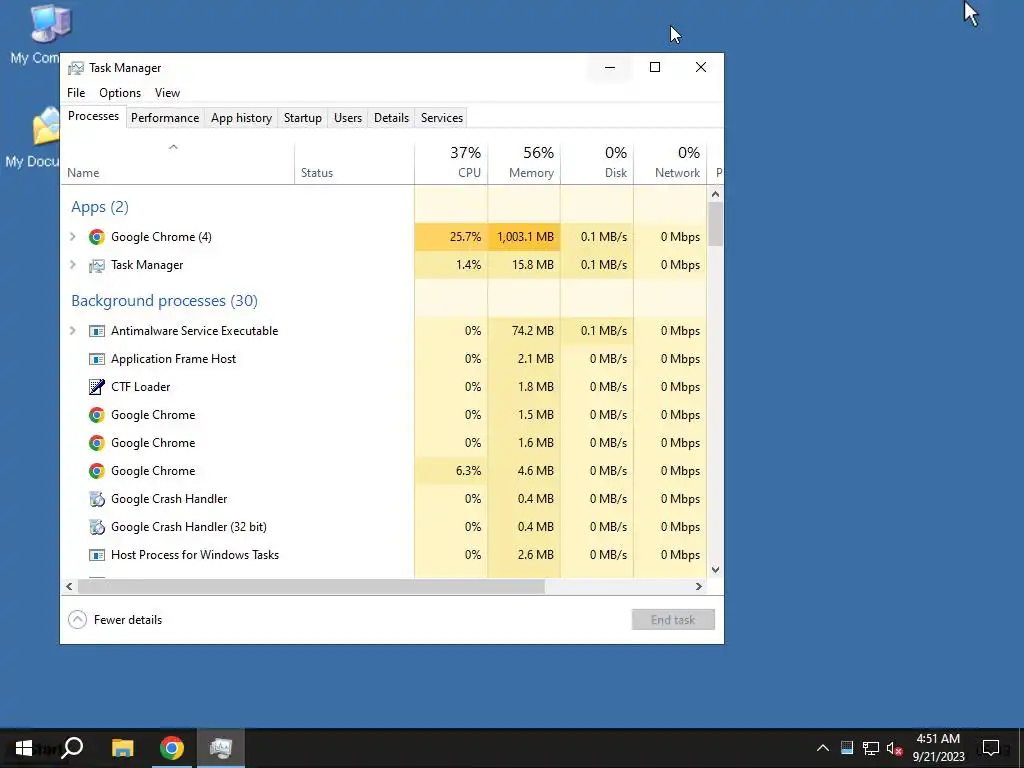The height and width of the screenshot is (768, 1024).
Task: Click the Chrome icon on the 6.3% CPU row
Action: [97, 472]
